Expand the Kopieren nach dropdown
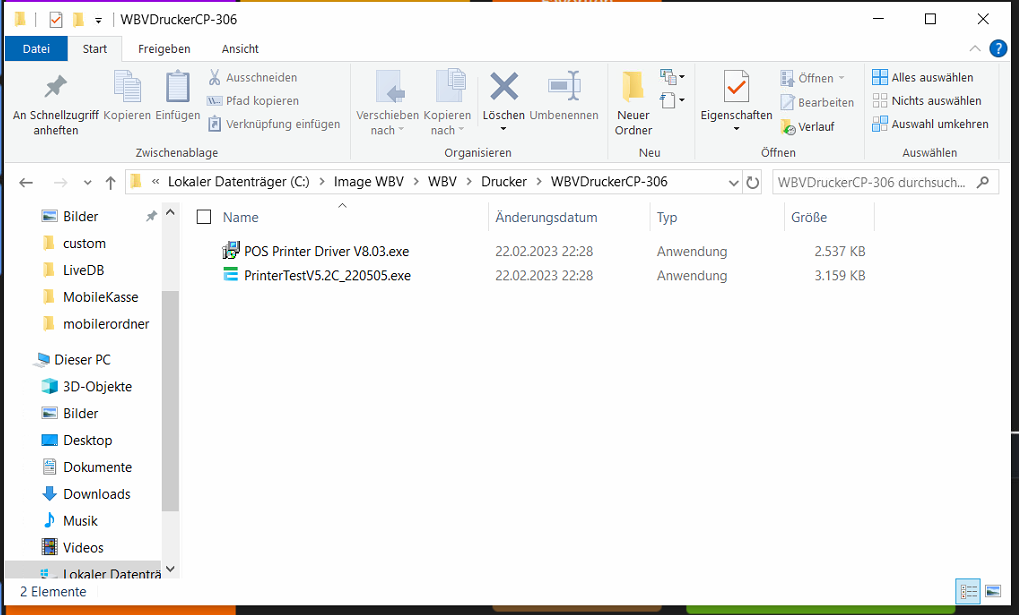 coord(446,130)
